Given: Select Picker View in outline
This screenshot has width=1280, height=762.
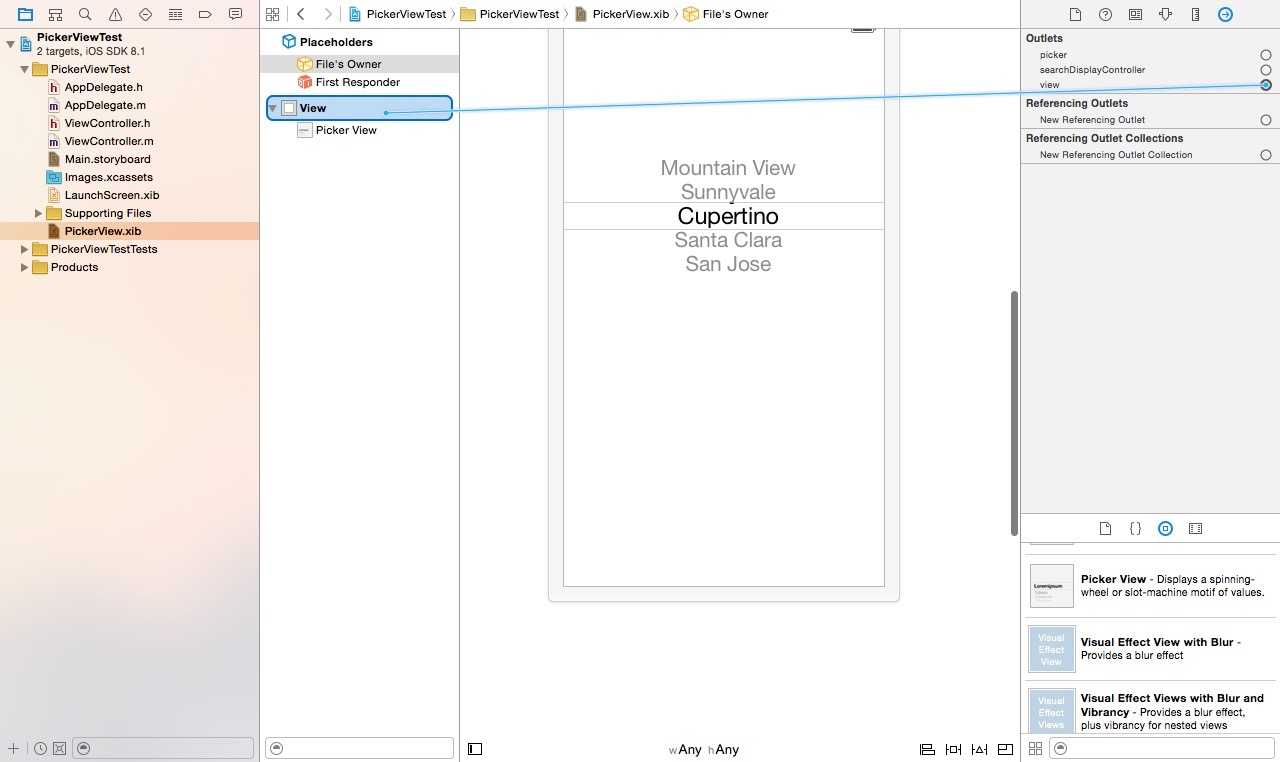Looking at the screenshot, I should [x=346, y=130].
